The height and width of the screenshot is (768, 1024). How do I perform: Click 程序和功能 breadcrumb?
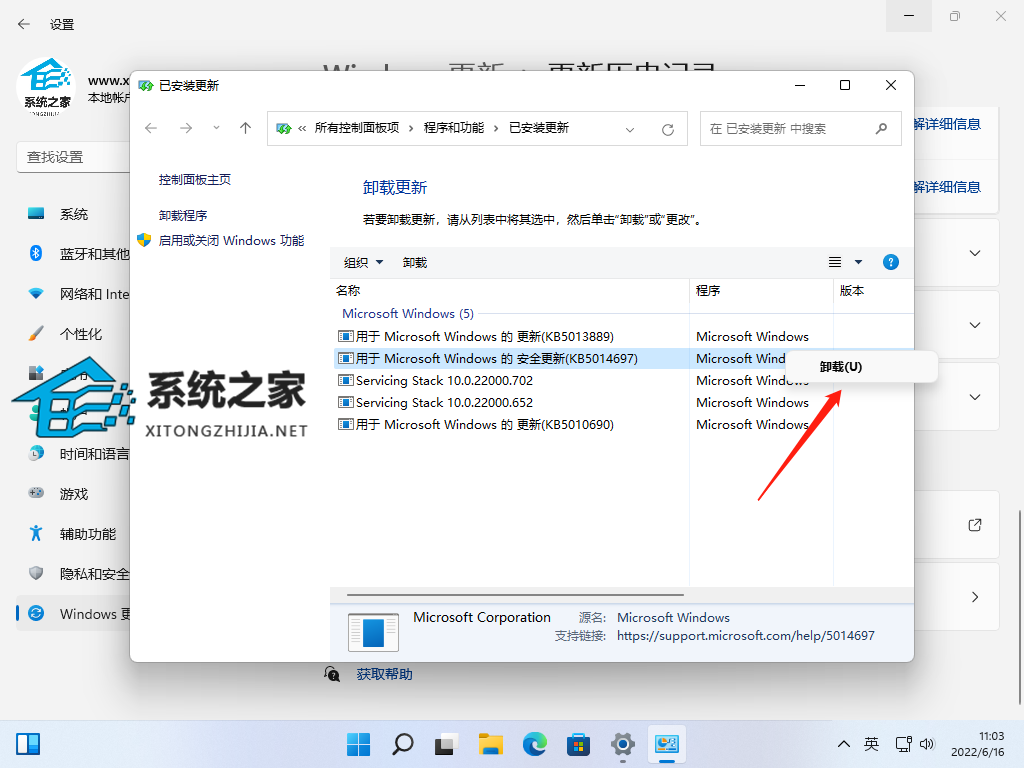point(454,128)
